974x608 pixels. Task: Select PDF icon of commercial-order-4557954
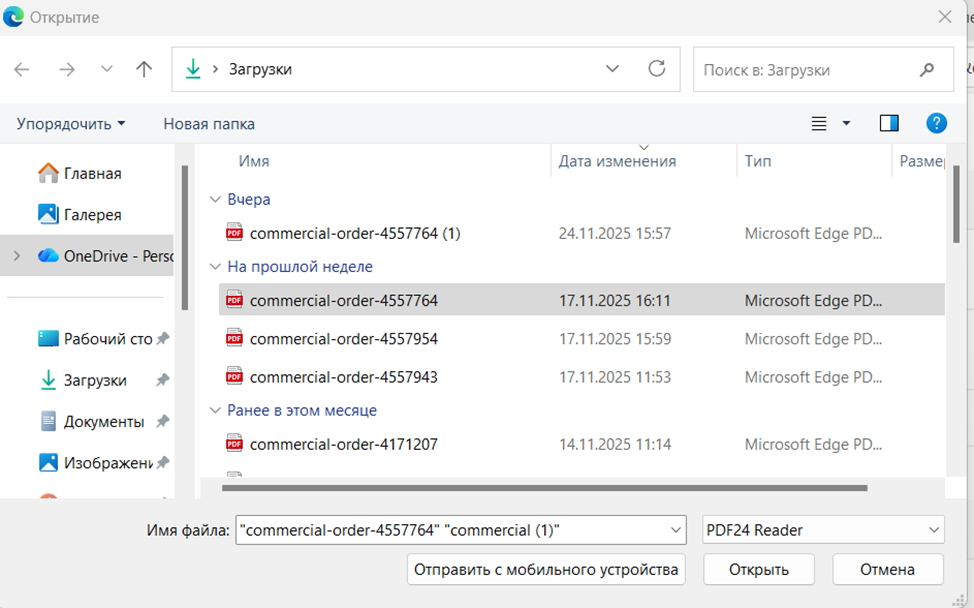coord(235,339)
